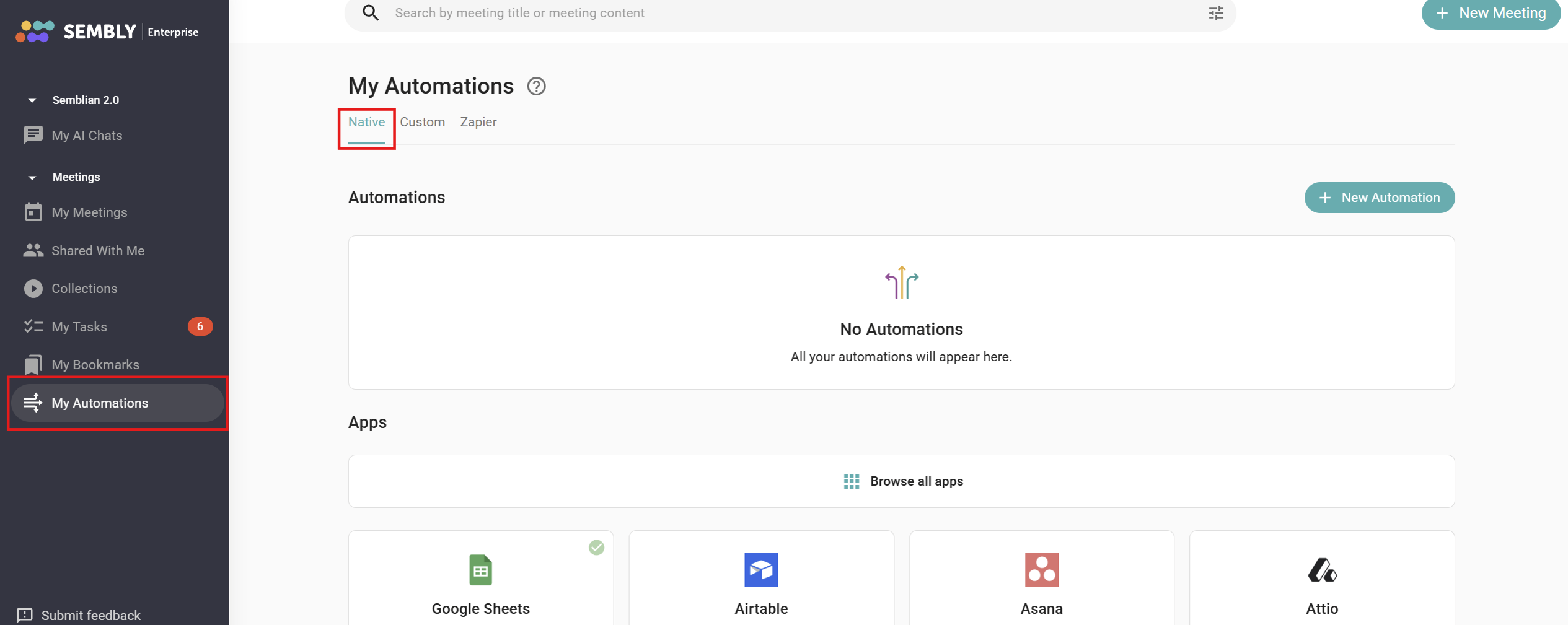Open My AI Chats from the sidebar

87,135
